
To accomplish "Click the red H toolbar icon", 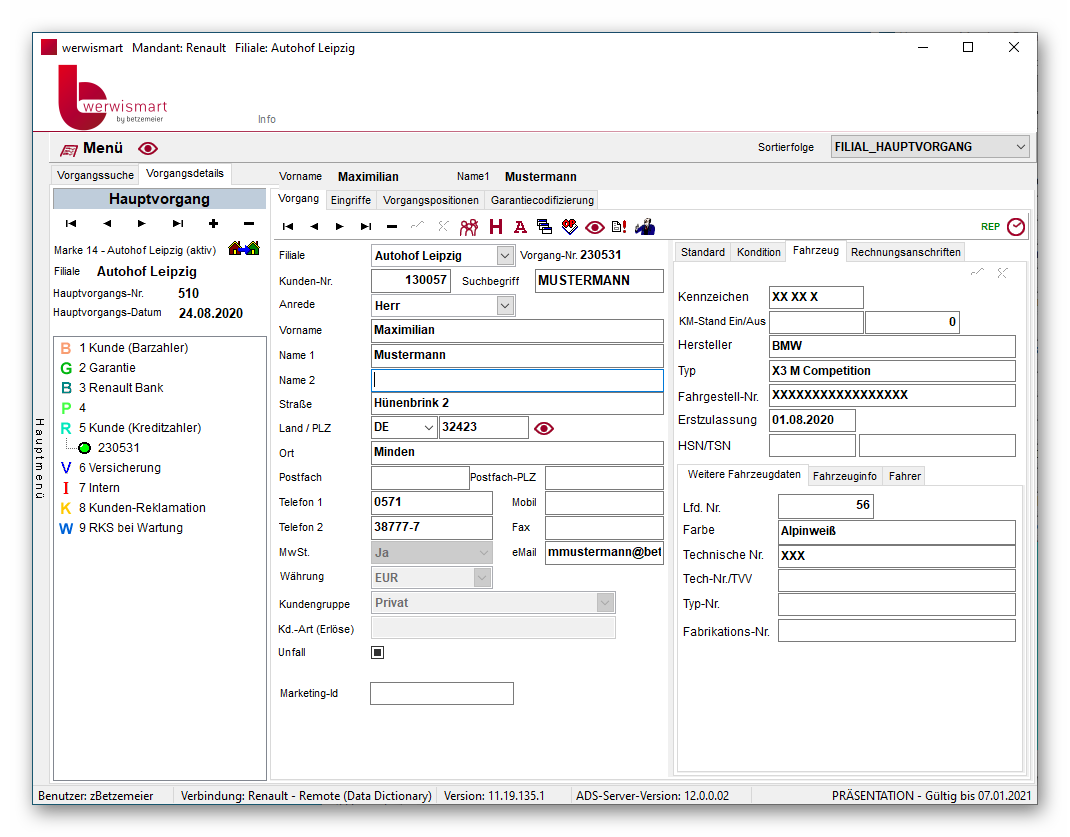I will [496, 227].
